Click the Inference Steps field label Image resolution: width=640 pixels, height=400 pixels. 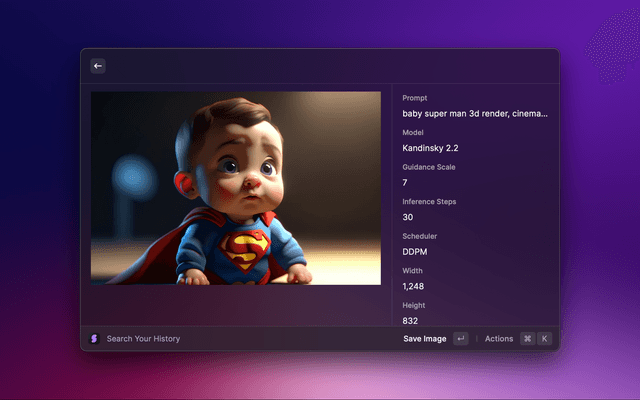429,201
